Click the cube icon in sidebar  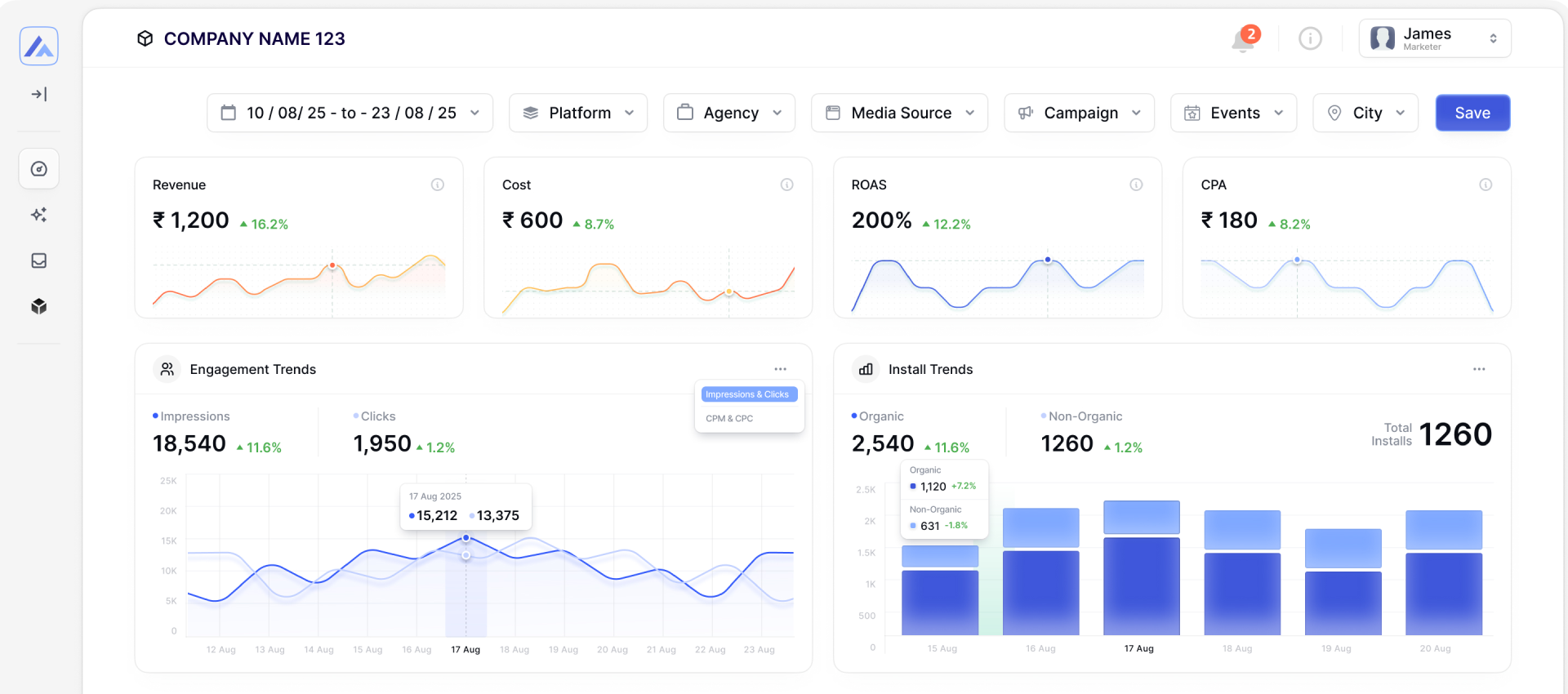pyautogui.click(x=38, y=306)
